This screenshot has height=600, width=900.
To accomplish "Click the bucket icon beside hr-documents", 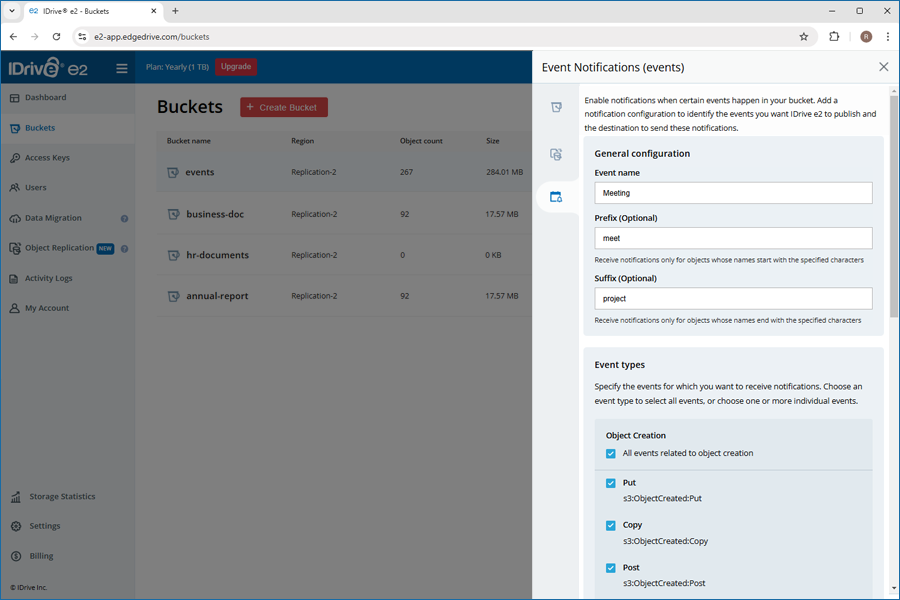I will (173, 255).
